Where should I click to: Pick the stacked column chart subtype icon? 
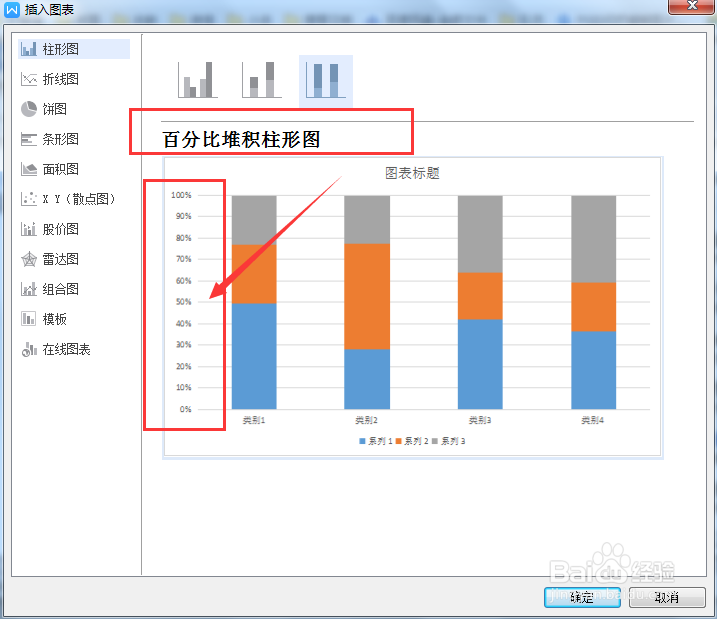point(262,80)
